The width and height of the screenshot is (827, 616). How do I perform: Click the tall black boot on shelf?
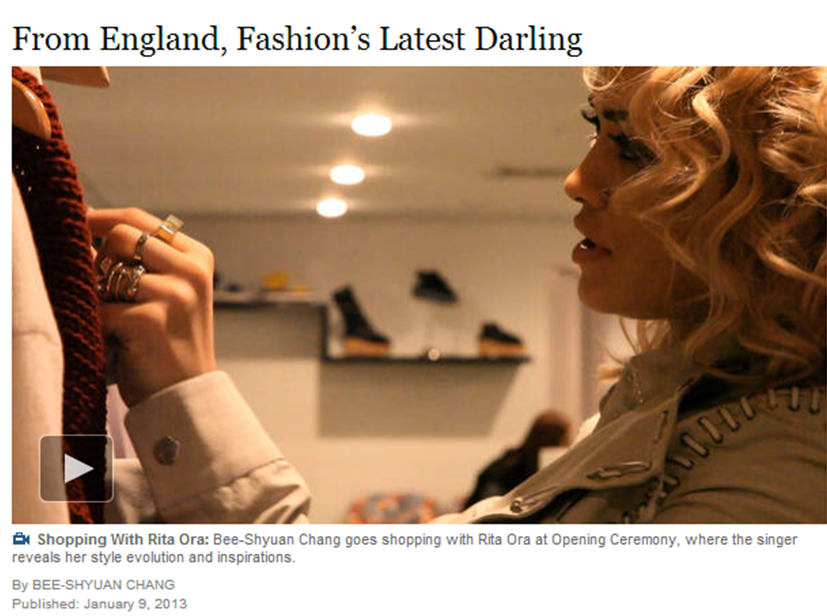coord(360,320)
